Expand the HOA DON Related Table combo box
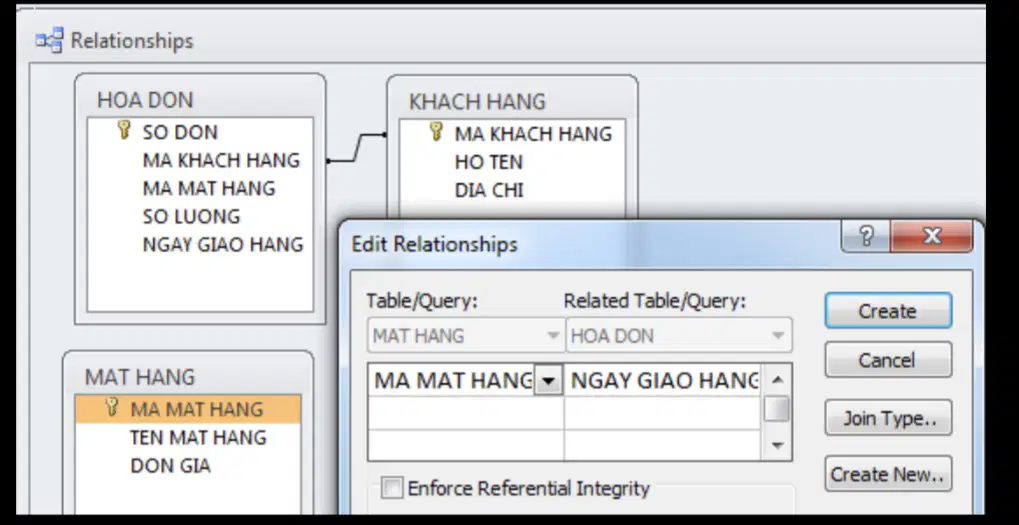The image size is (1019, 525). [777, 336]
